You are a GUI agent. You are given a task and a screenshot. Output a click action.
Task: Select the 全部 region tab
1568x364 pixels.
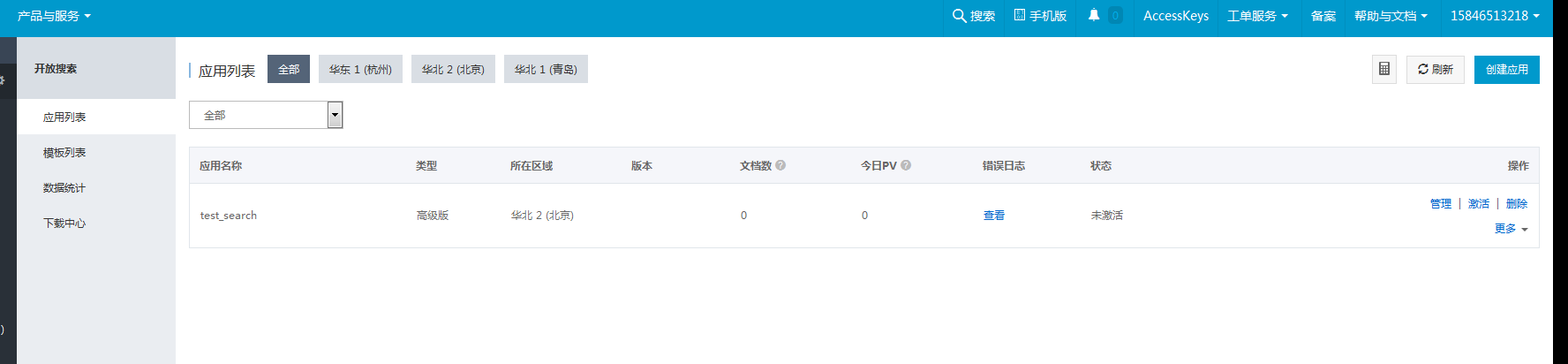pos(289,69)
